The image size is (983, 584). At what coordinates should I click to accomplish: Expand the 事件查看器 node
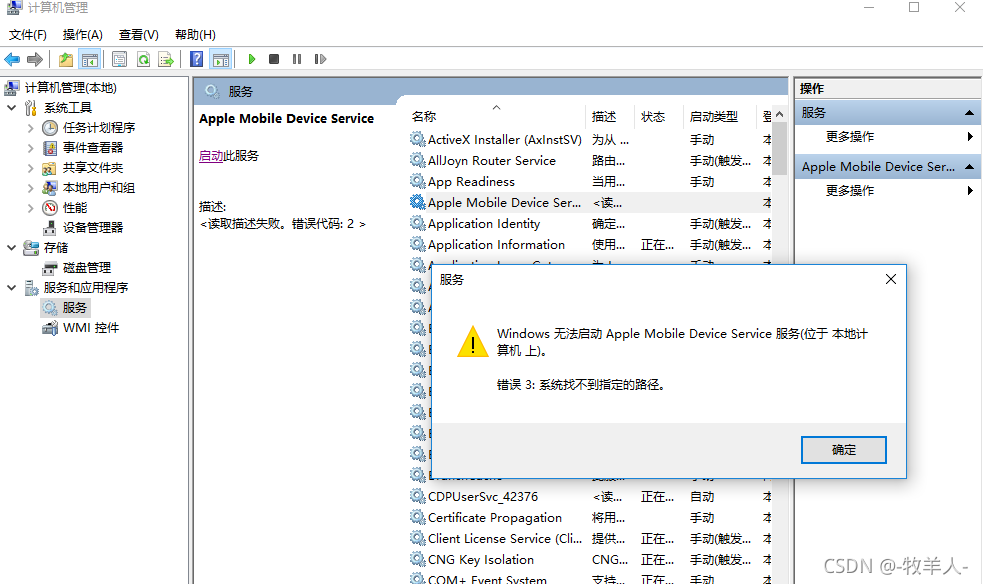point(30,148)
